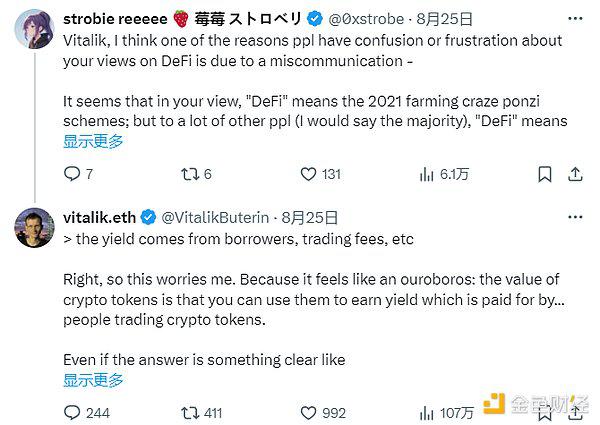View analytics of strobie's tweet
This screenshot has height=425, width=600.
click(x=424, y=174)
